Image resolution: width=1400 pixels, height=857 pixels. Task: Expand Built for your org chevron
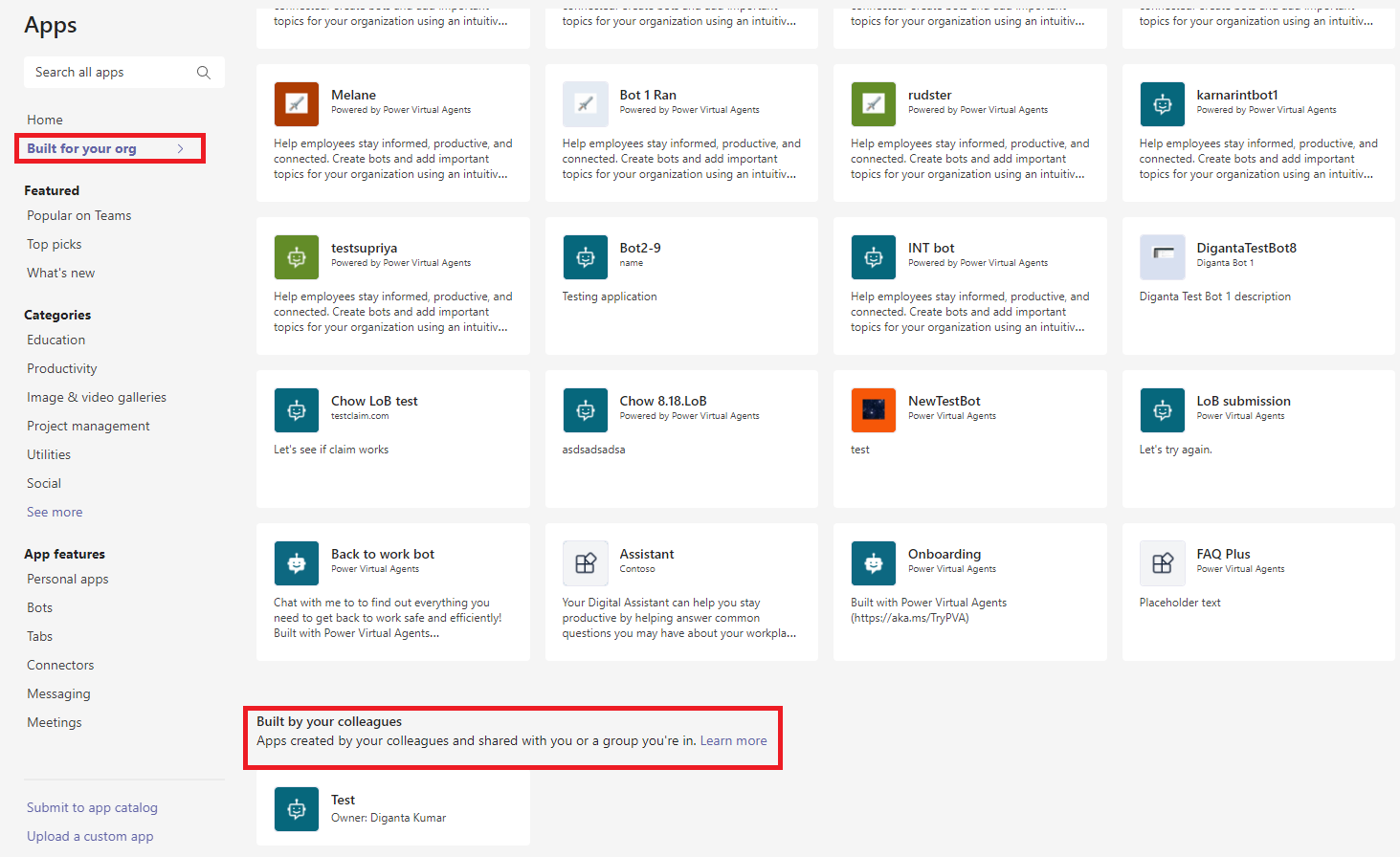point(180,148)
